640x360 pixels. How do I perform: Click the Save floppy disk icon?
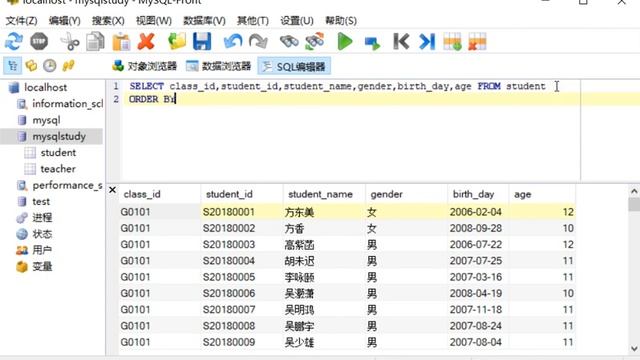(202, 42)
